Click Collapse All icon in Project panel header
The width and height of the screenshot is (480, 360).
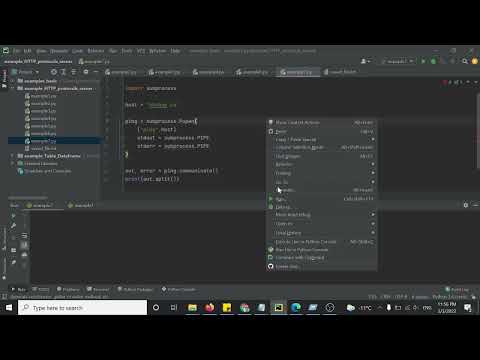[73, 72]
